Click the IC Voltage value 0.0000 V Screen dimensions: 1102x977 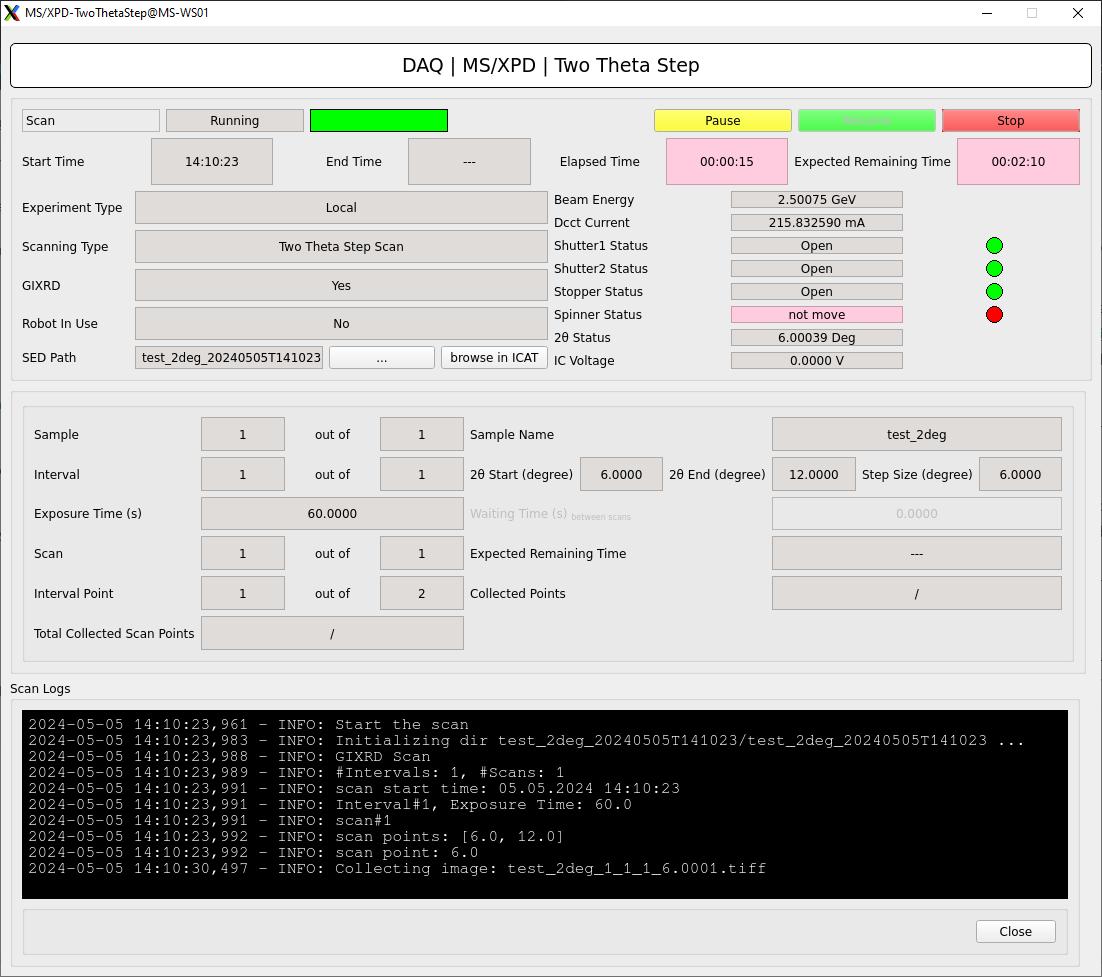(817, 361)
